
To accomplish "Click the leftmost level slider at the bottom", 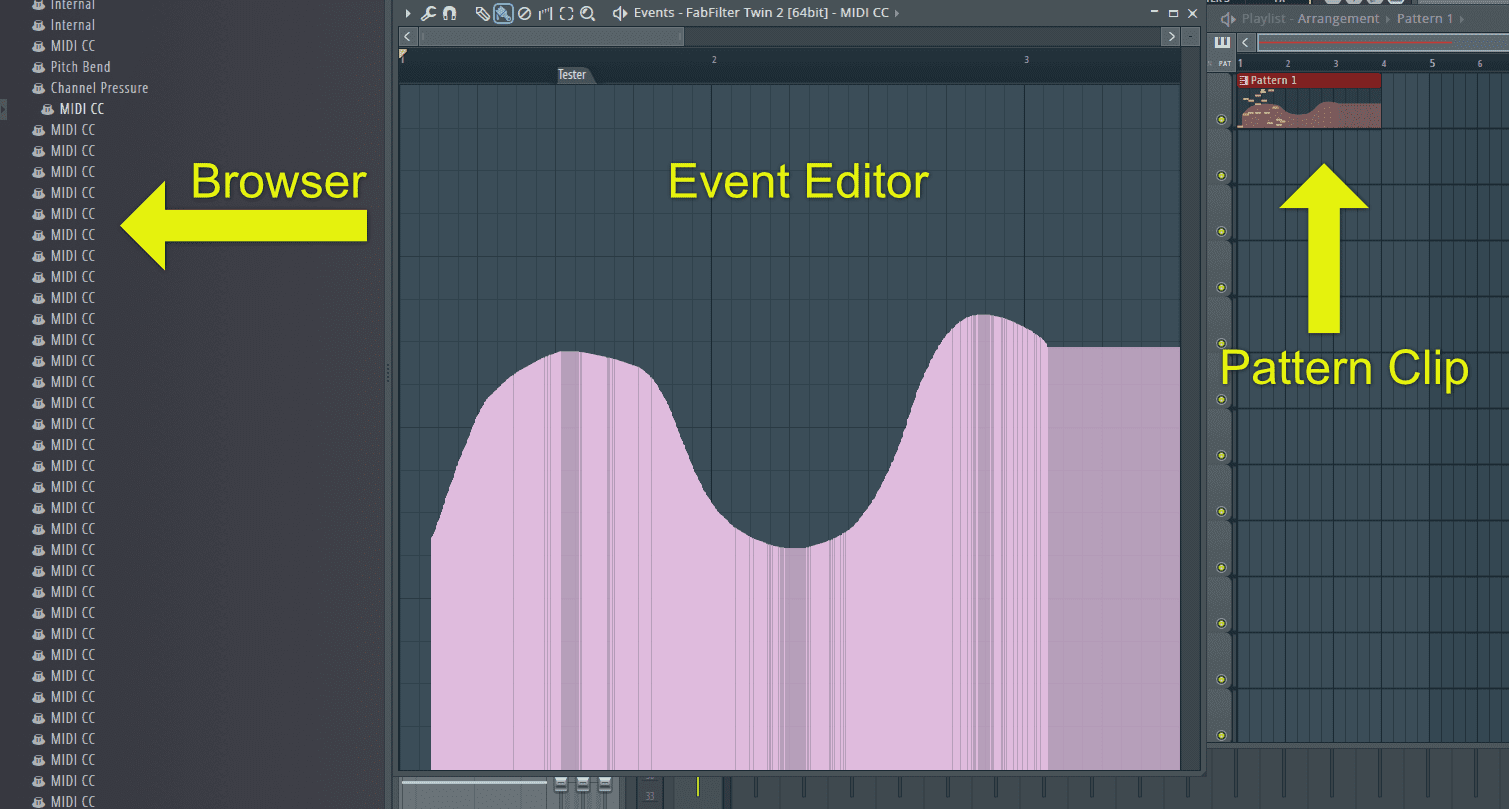I will click(x=559, y=784).
